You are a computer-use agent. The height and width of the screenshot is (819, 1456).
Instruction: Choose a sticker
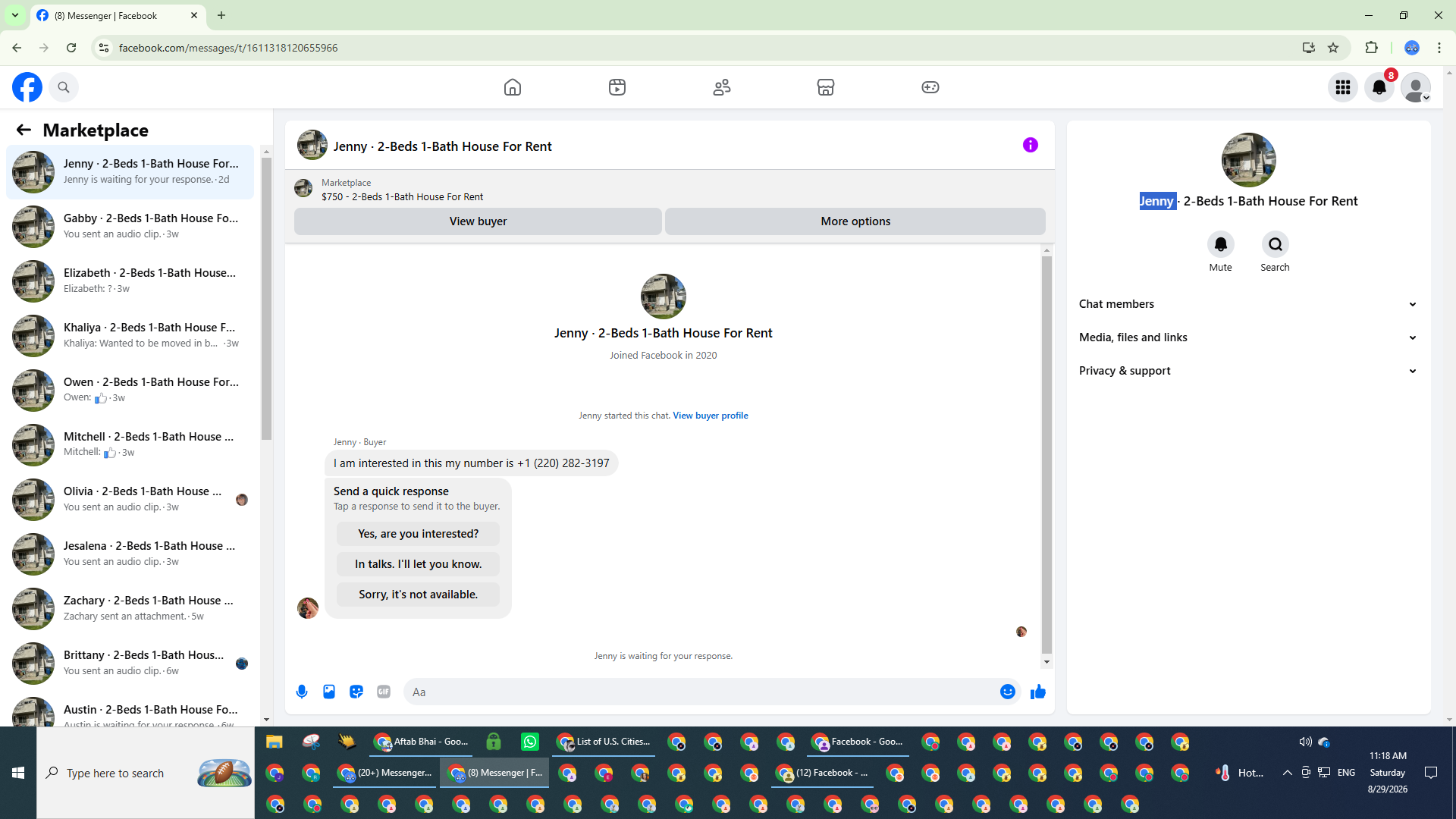pyautogui.click(x=356, y=692)
